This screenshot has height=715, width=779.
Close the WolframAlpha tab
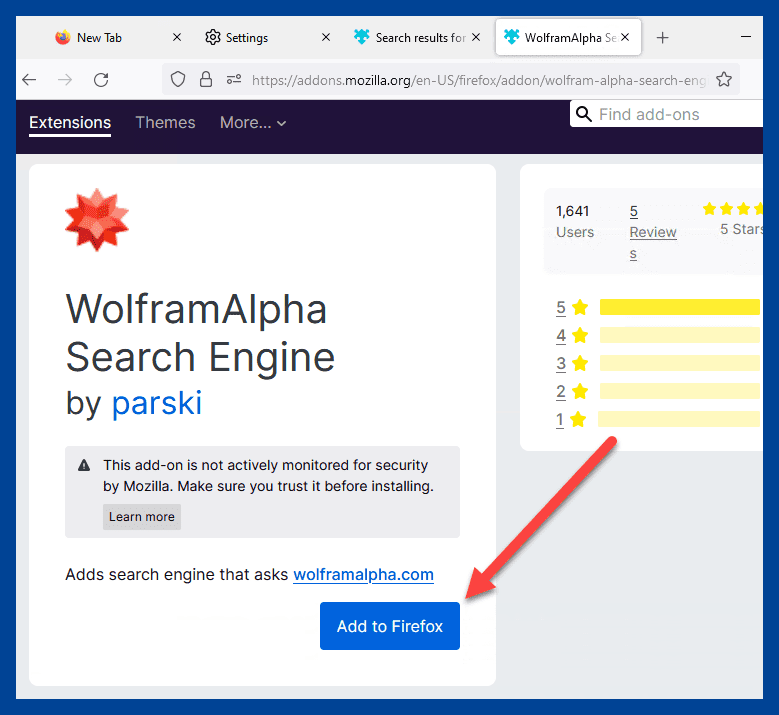click(x=625, y=37)
